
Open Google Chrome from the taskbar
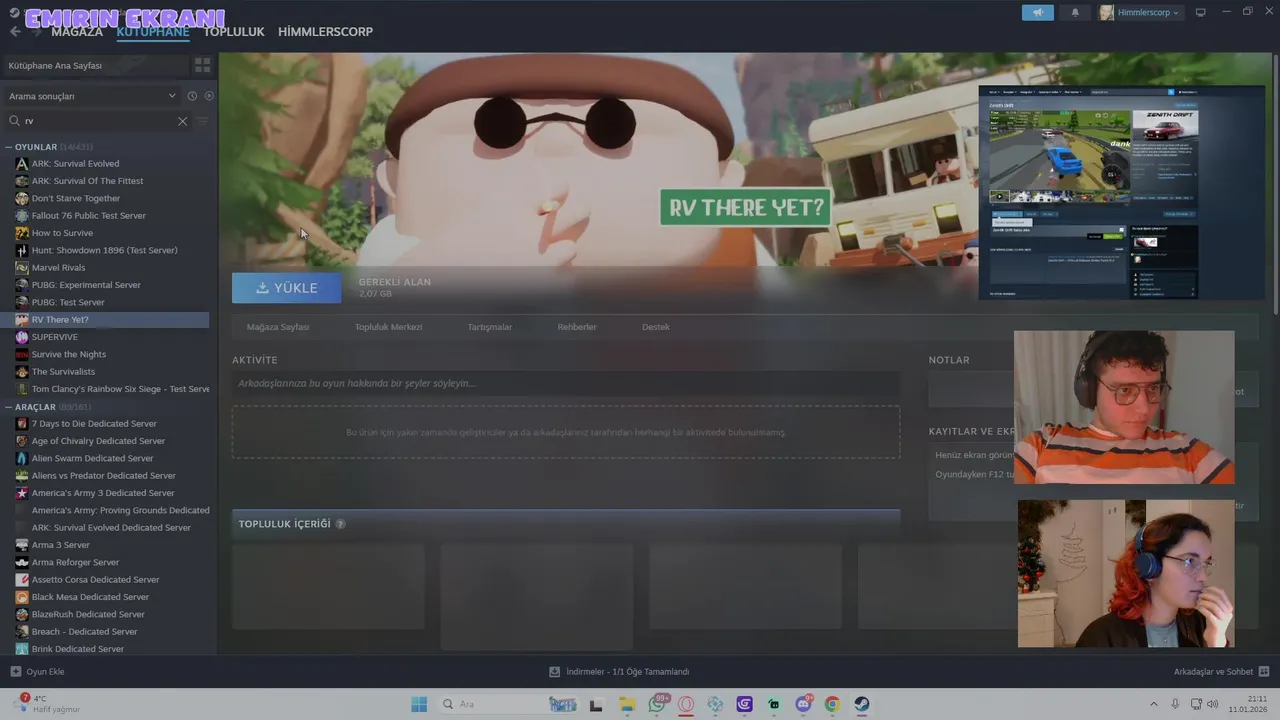click(x=832, y=704)
